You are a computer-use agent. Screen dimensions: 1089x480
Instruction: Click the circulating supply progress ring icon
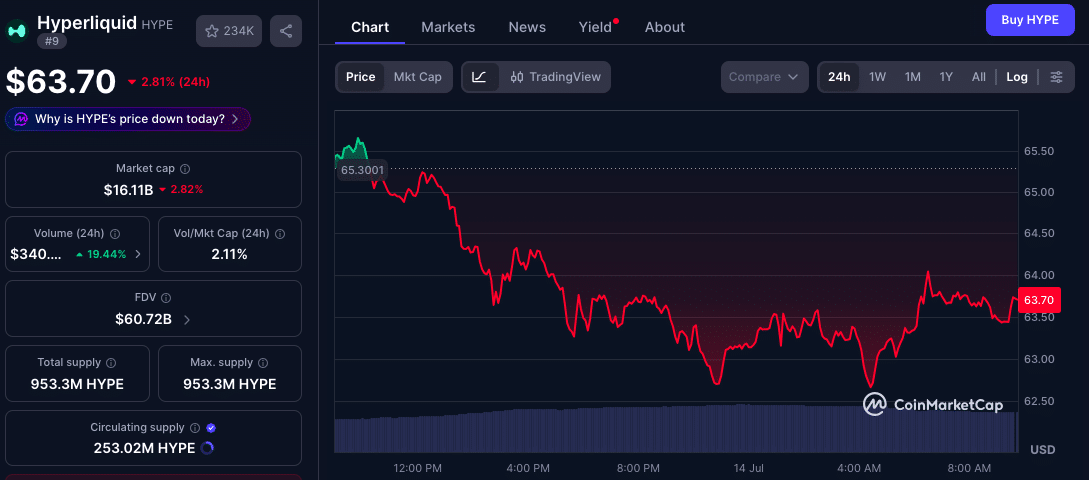[207, 448]
